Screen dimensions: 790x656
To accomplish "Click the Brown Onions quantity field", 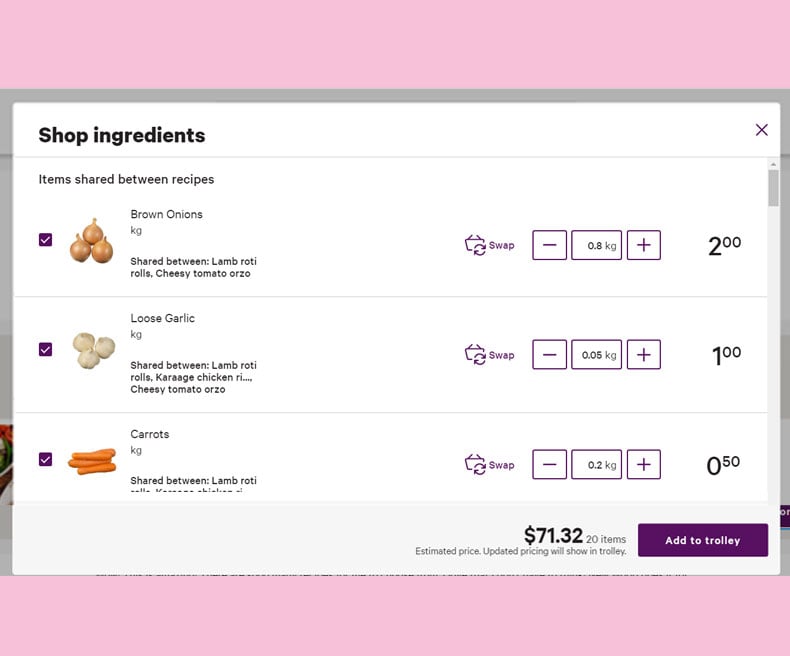I will click(x=596, y=245).
